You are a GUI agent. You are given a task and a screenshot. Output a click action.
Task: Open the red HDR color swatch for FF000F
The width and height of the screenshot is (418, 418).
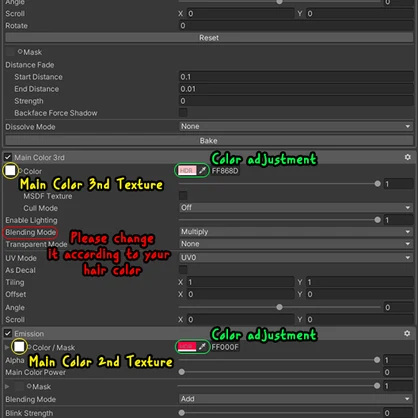coord(187,347)
